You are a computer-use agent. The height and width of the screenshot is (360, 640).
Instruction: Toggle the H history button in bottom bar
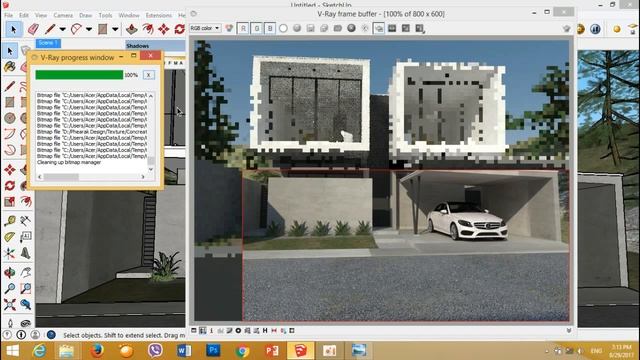pos(265,330)
